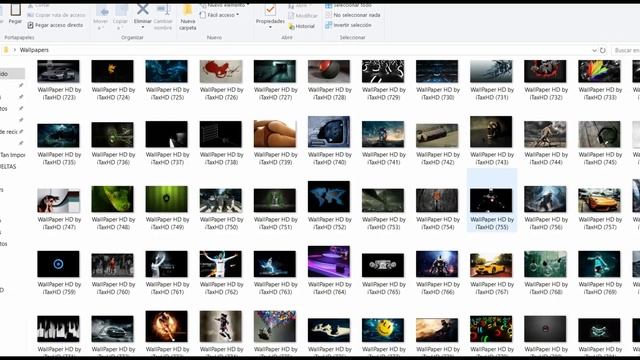Select WallPaper HD by iTaxHD (723)
The width and height of the screenshot is (640, 360).
pos(59,80)
